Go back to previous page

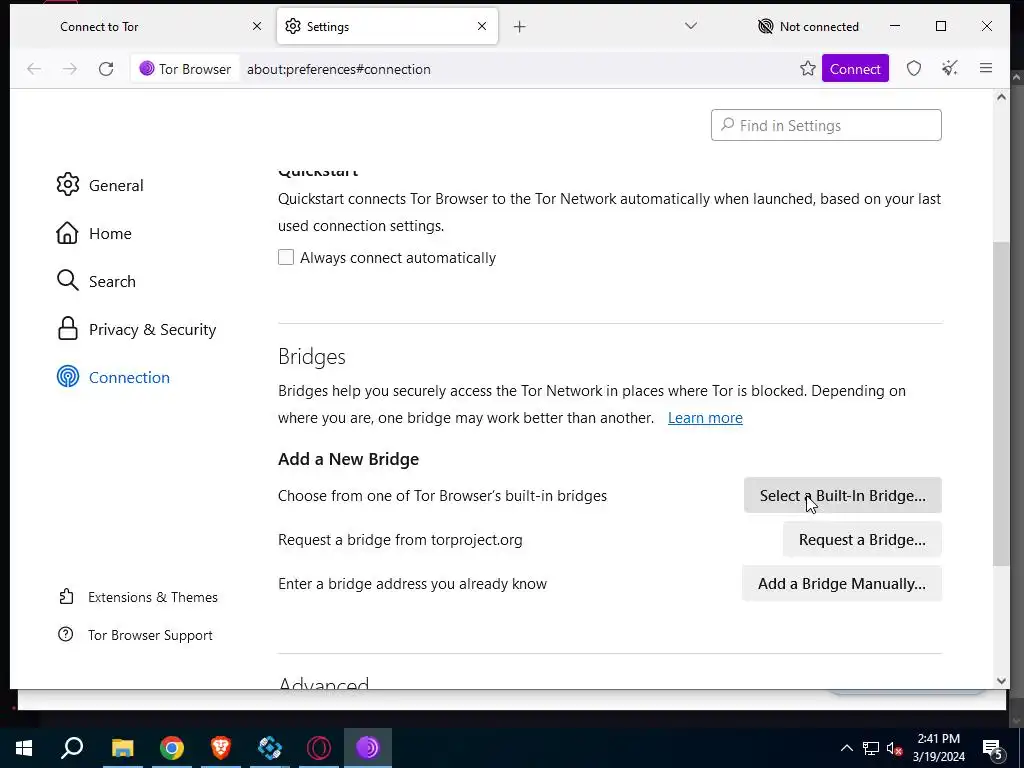[x=34, y=69]
